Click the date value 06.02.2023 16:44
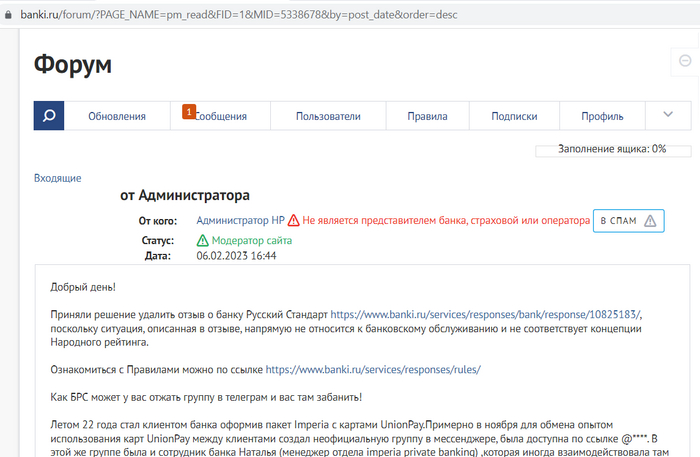Screen dimensions: 700x457 236,256
